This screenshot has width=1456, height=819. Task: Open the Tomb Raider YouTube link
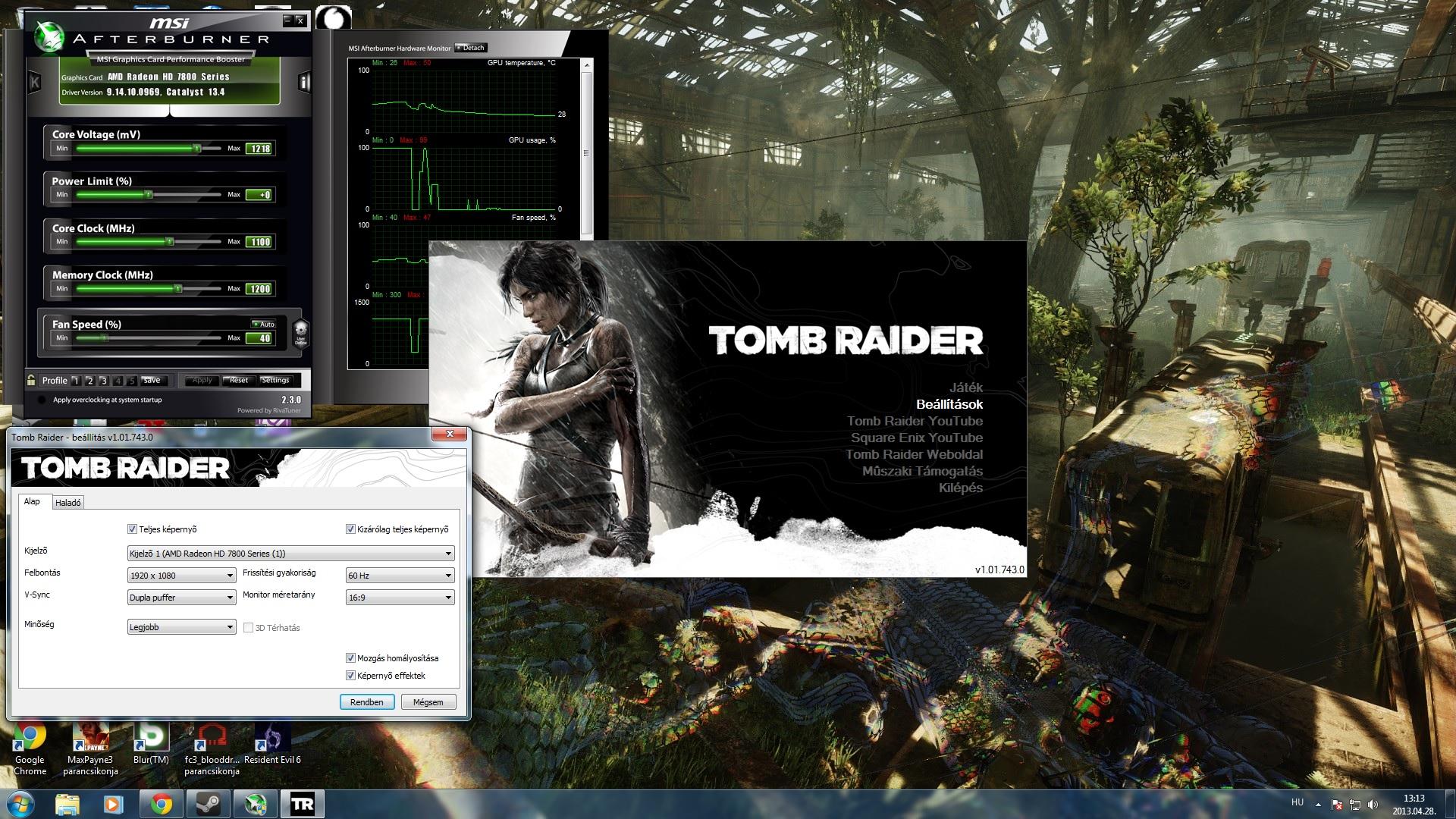[915, 421]
